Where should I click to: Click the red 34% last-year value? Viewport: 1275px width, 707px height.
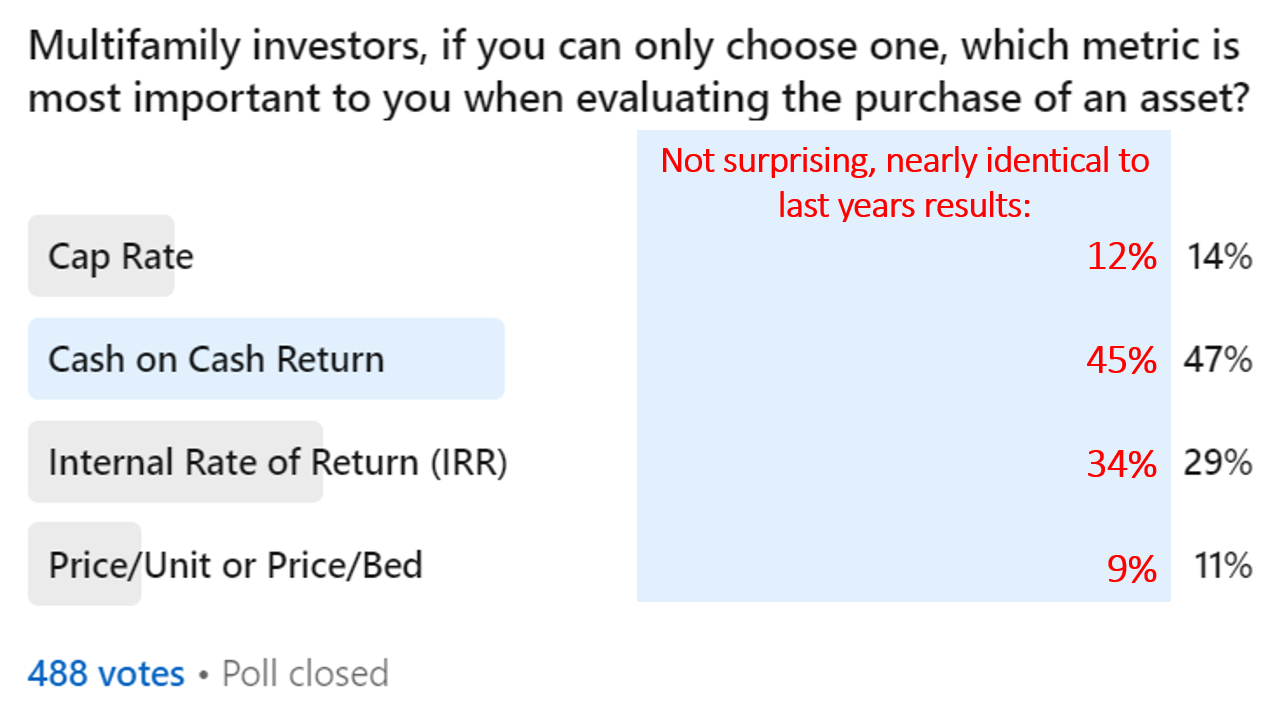click(x=1122, y=463)
